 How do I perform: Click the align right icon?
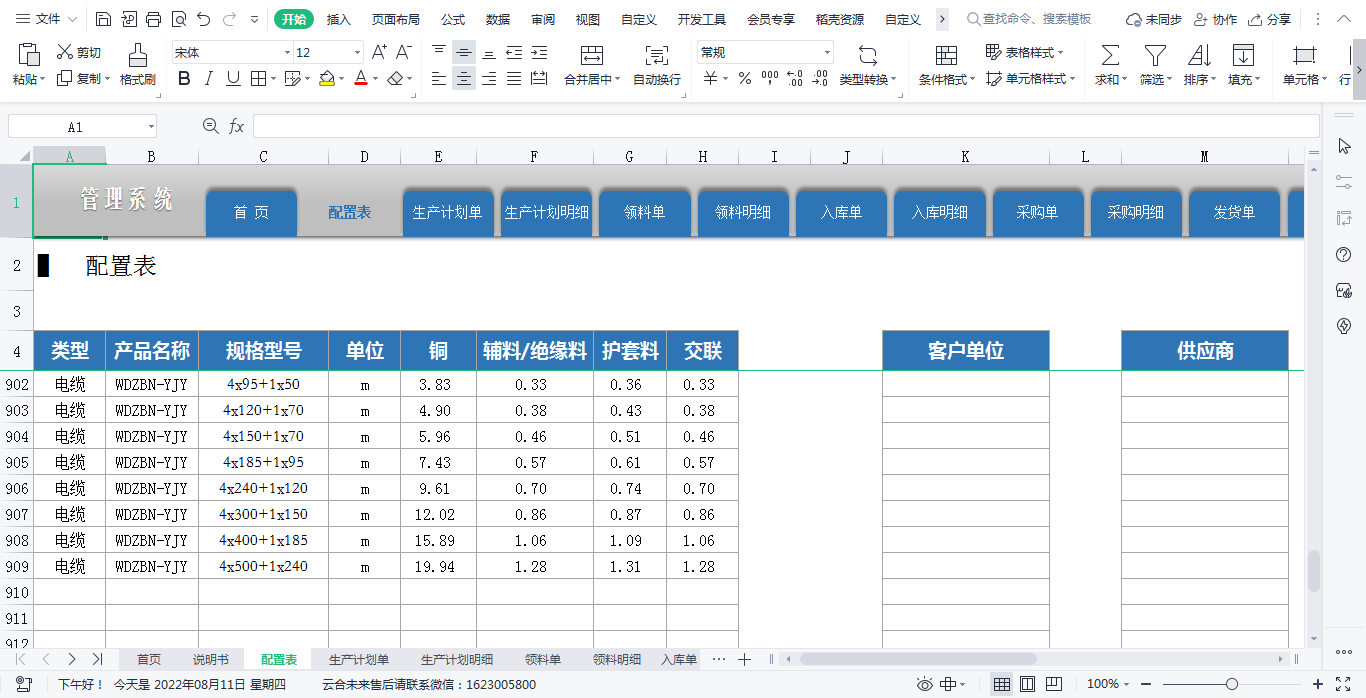(489, 79)
